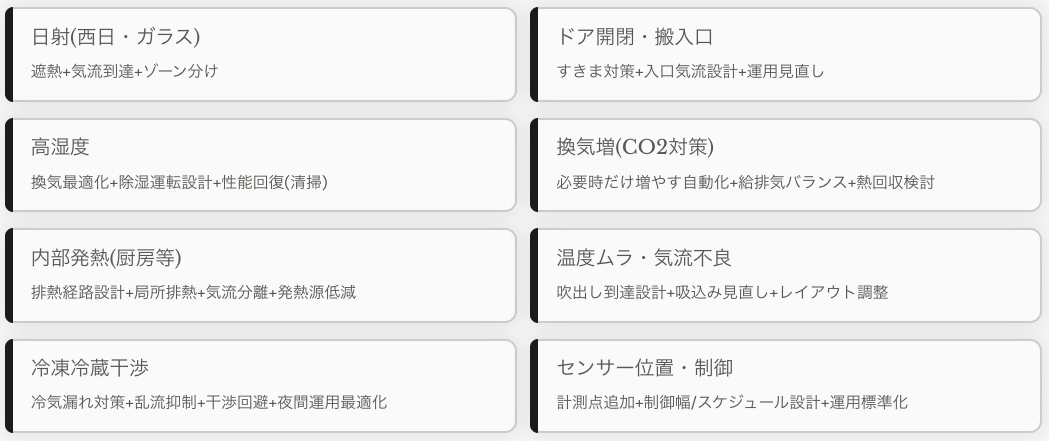Click the 日射(西日・ガラス) card title
The image size is (1049, 441).
click(x=116, y=37)
